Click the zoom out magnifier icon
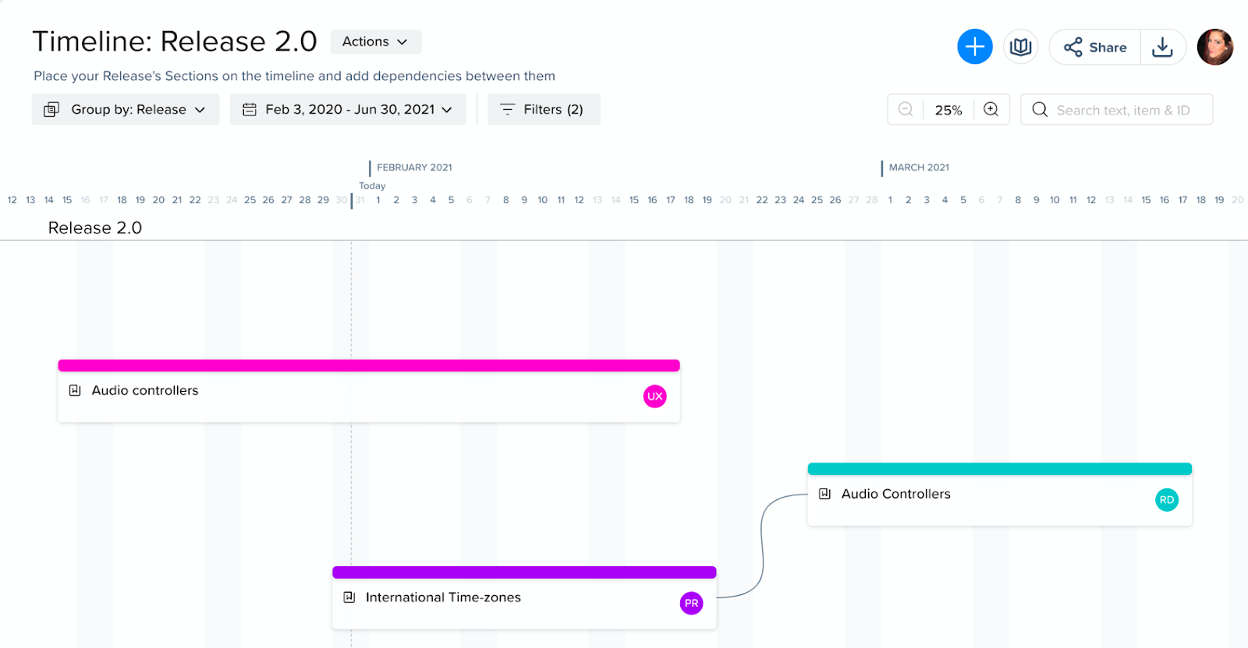 [x=906, y=110]
